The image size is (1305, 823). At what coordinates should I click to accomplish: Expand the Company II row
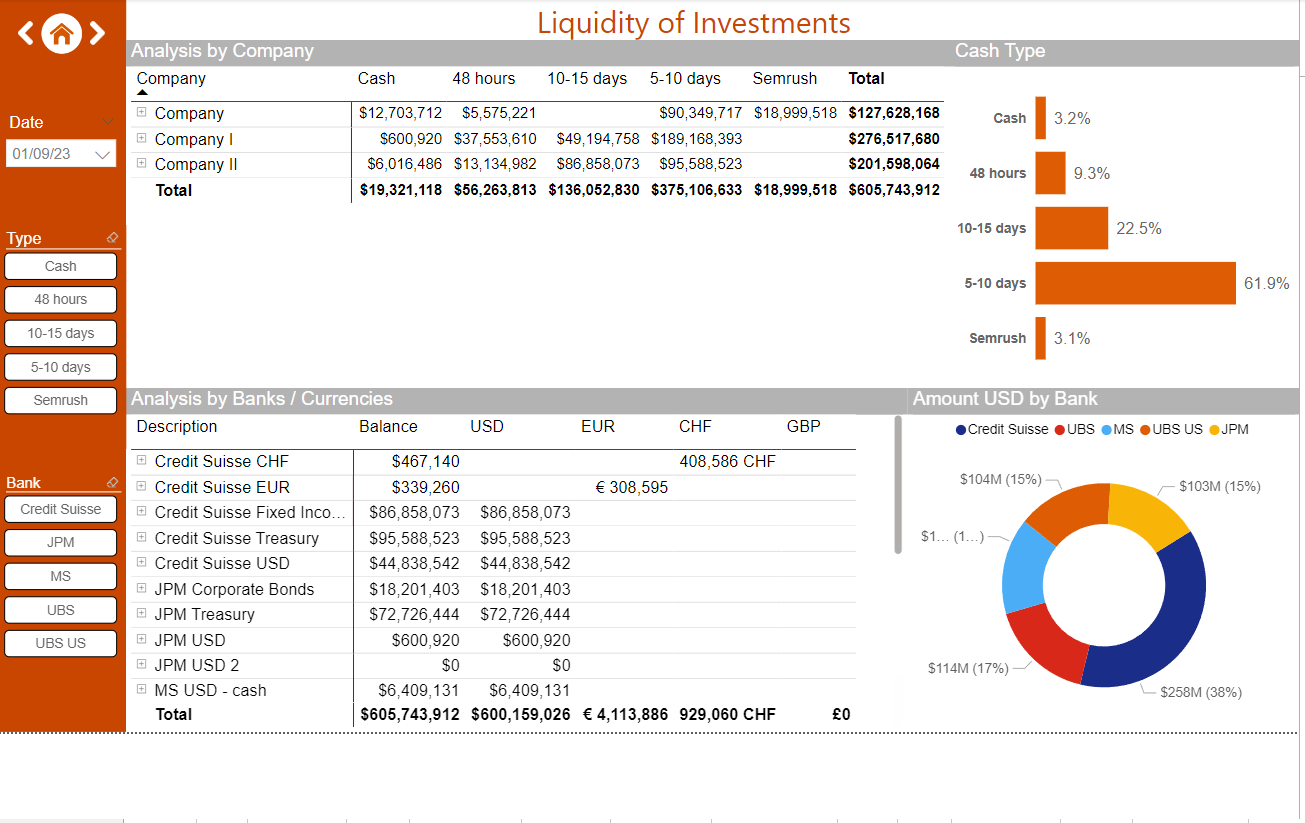coord(142,162)
